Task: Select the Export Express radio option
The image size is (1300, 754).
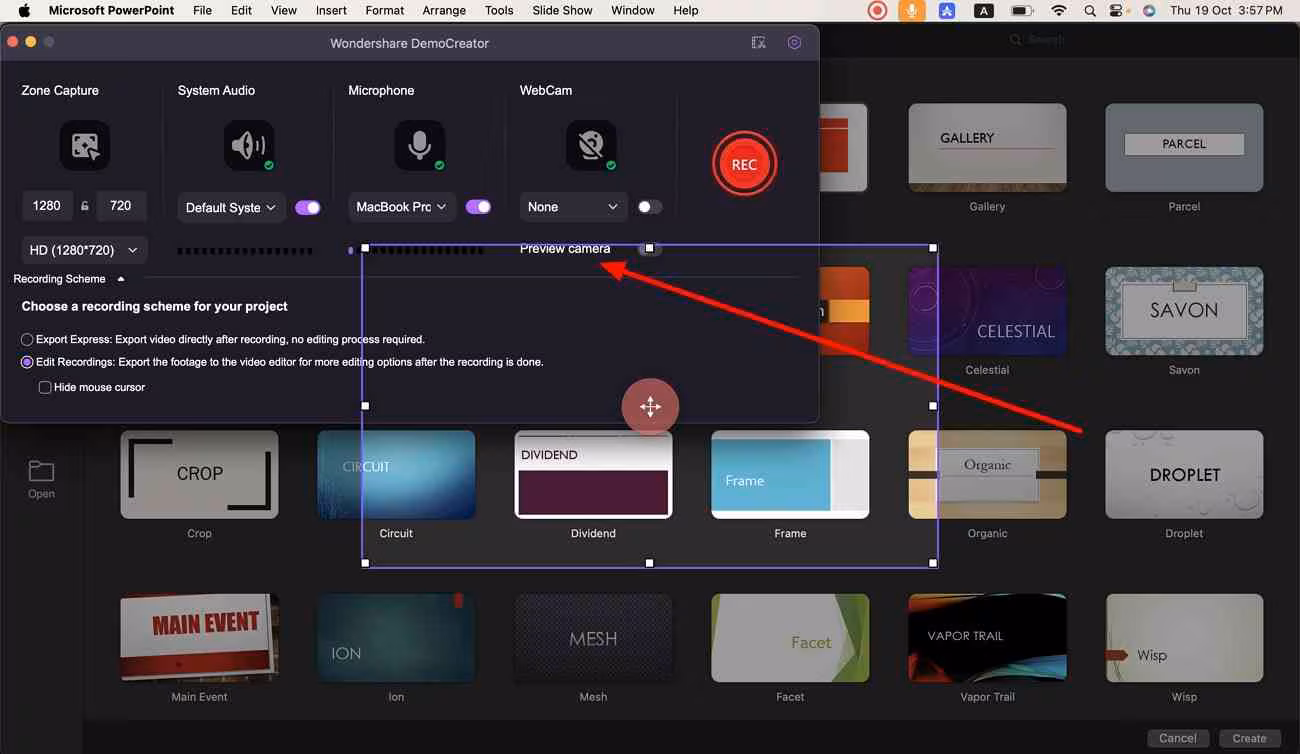Action: click(27, 339)
